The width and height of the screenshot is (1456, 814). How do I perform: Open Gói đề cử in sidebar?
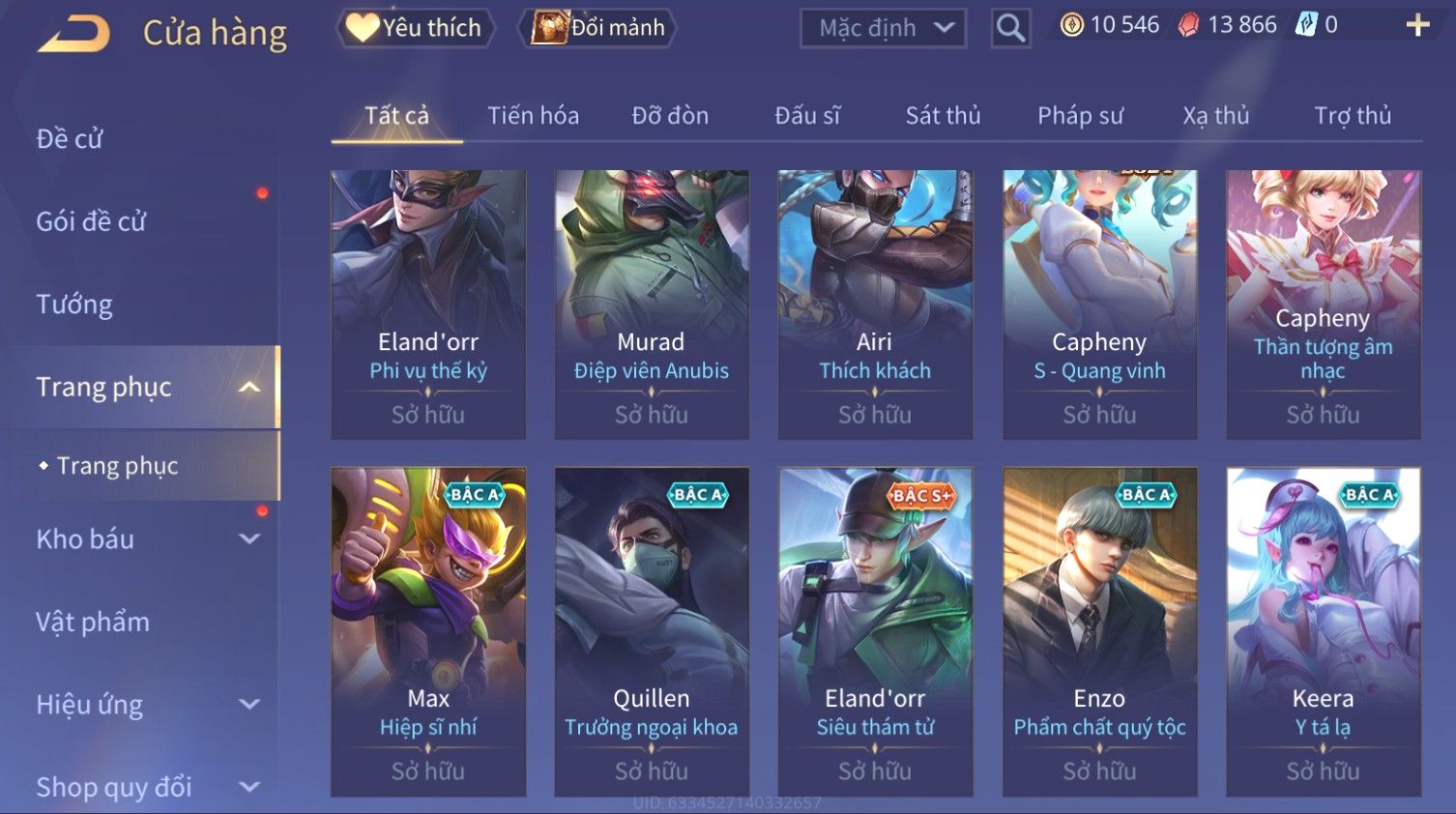[91, 221]
